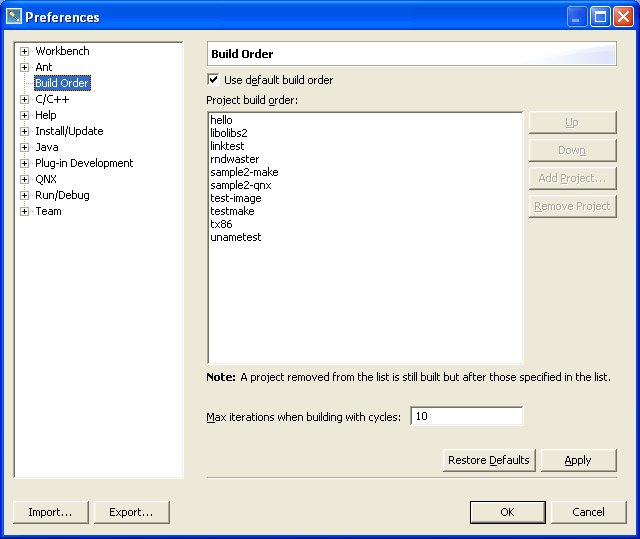Image resolution: width=640 pixels, height=539 pixels.
Task: Click the Preferences title bar icon
Action: click(x=13, y=17)
